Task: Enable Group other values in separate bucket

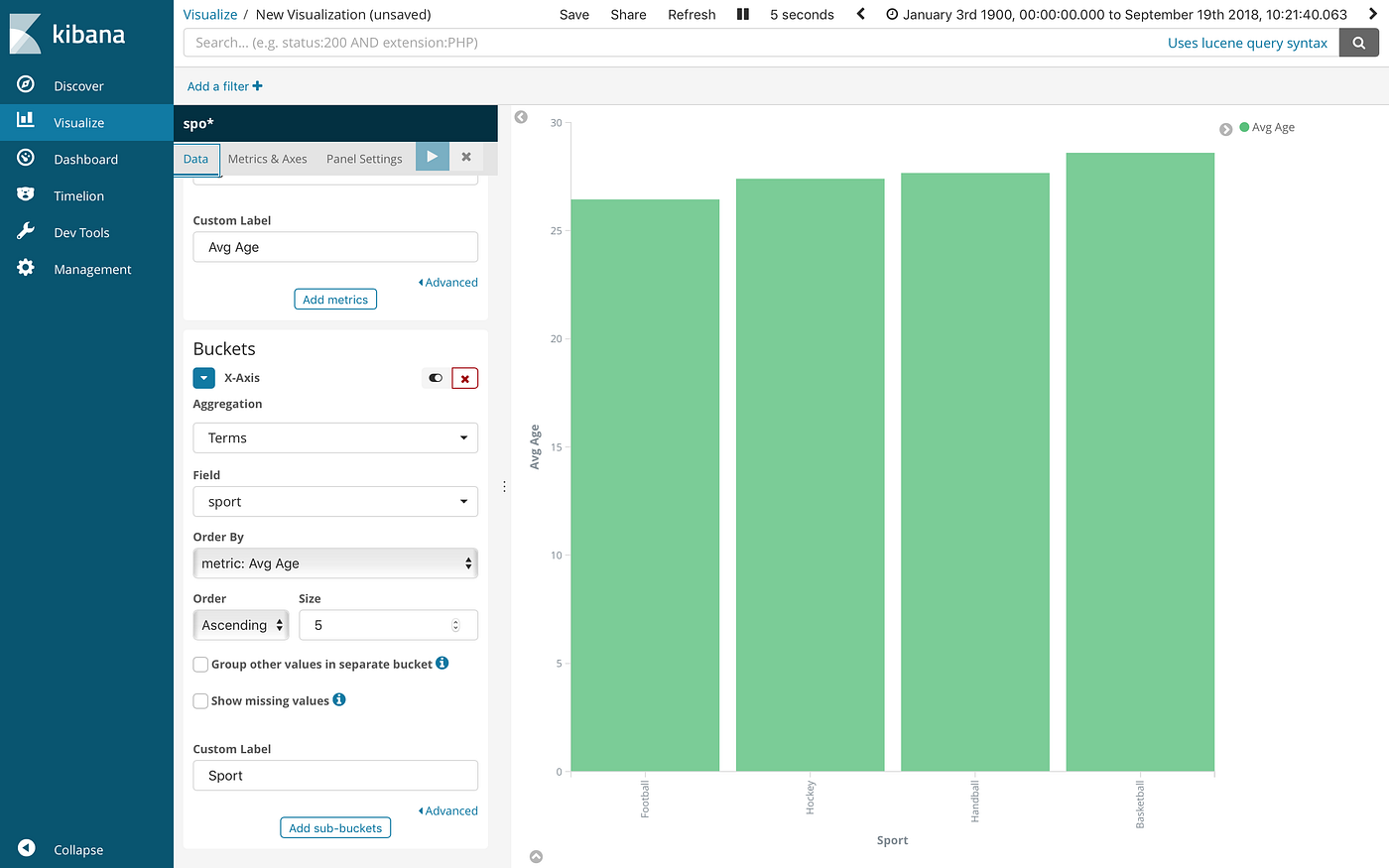Action: coord(200,664)
